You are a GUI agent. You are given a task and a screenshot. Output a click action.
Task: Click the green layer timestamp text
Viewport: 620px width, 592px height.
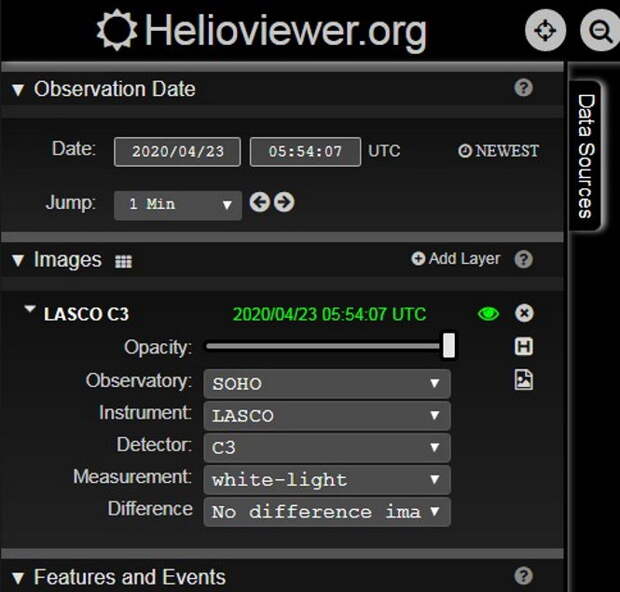coord(329,315)
